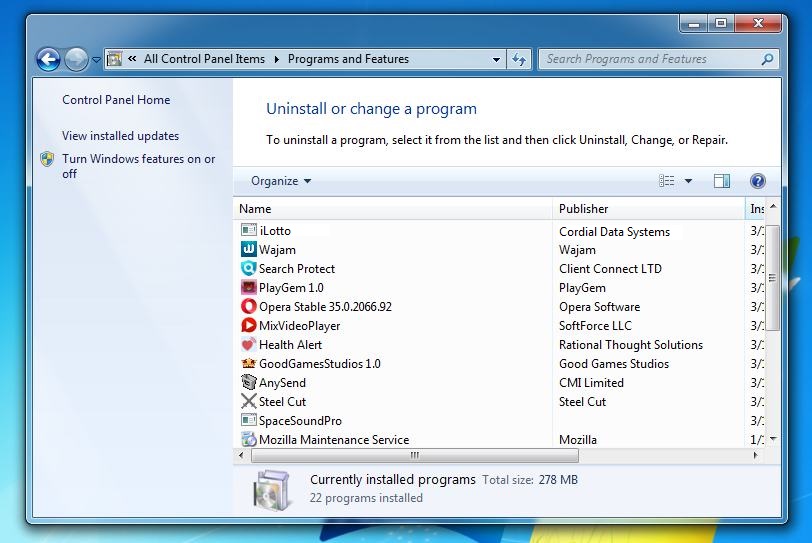Click the change view icon

point(666,181)
